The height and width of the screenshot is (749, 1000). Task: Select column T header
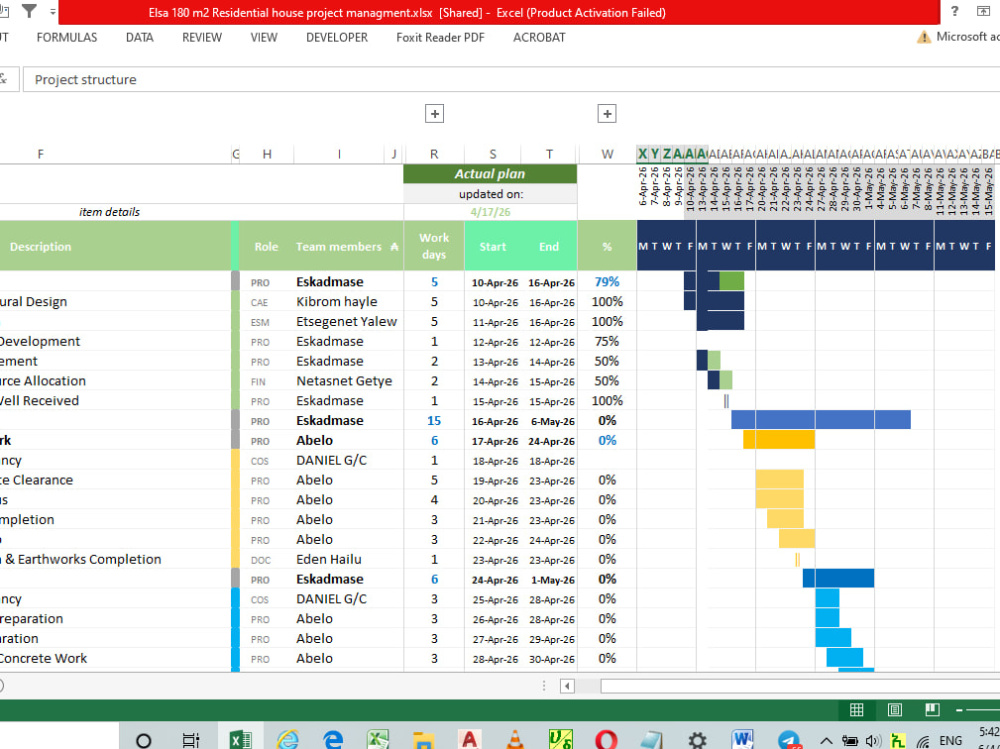pos(549,154)
